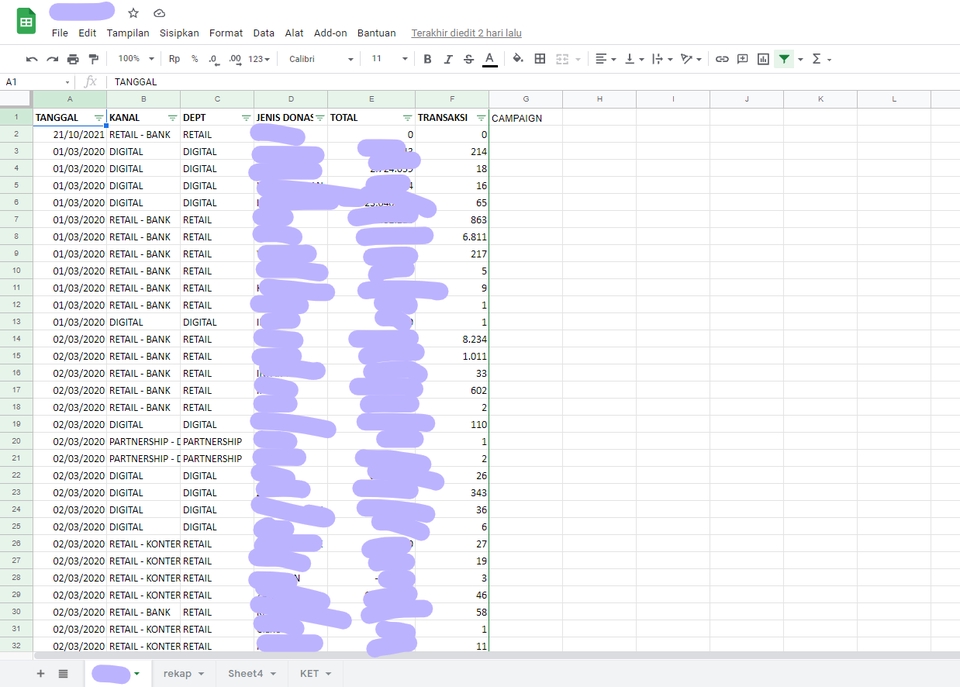Toggle the filter button in toolbar
The height and width of the screenshot is (687, 960).
coord(784,59)
